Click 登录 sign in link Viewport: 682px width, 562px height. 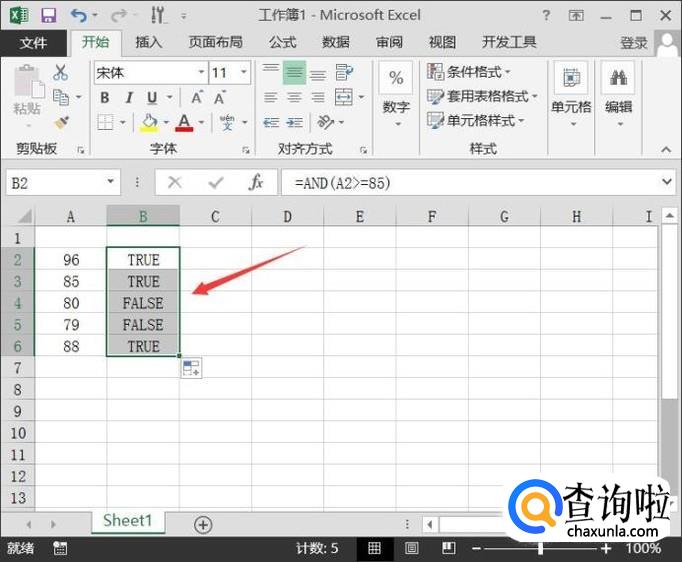[x=634, y=43]
